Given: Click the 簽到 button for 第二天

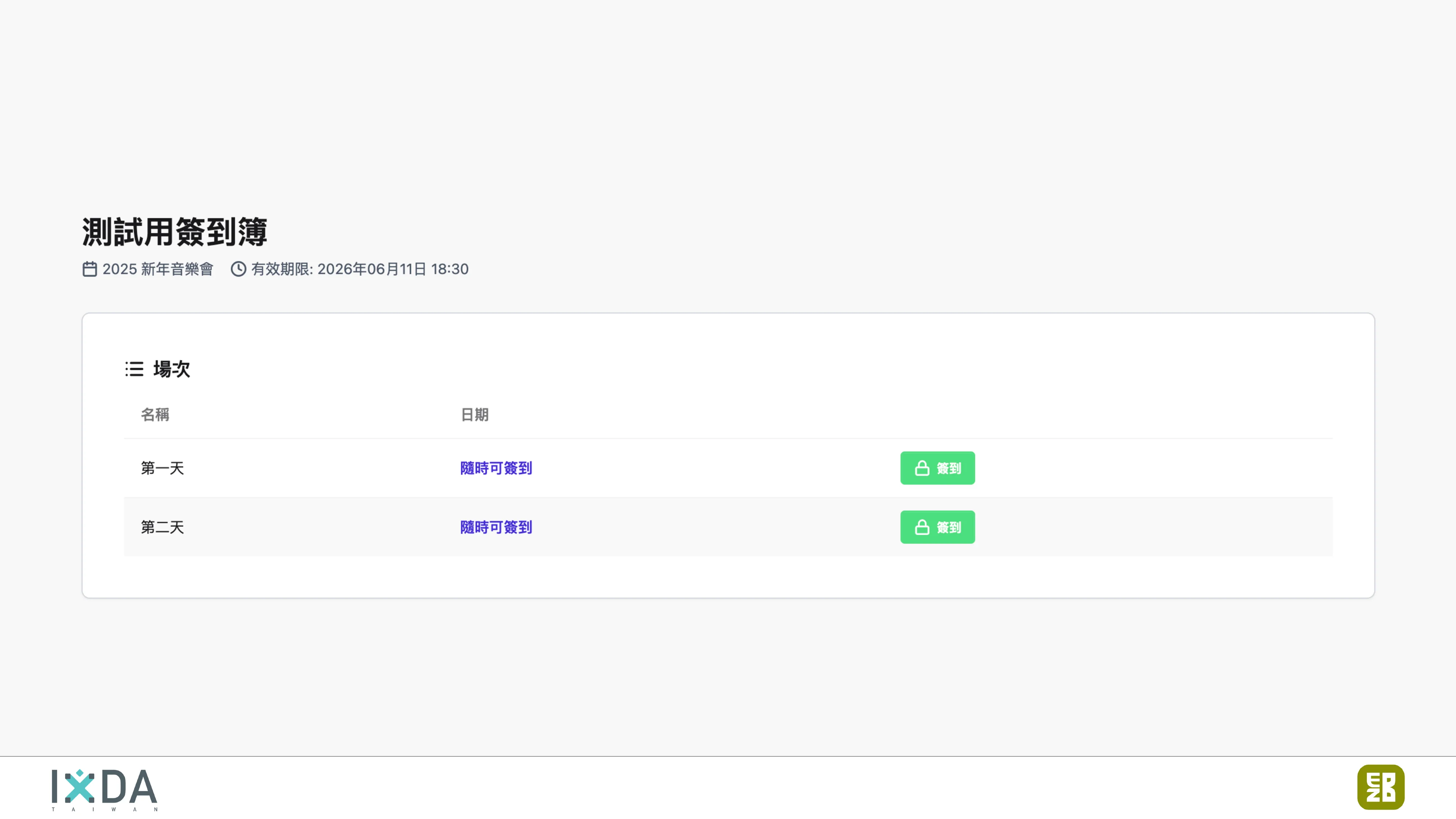Looking at the screenshot, I should pyautogui.click(x=937, y=527).
